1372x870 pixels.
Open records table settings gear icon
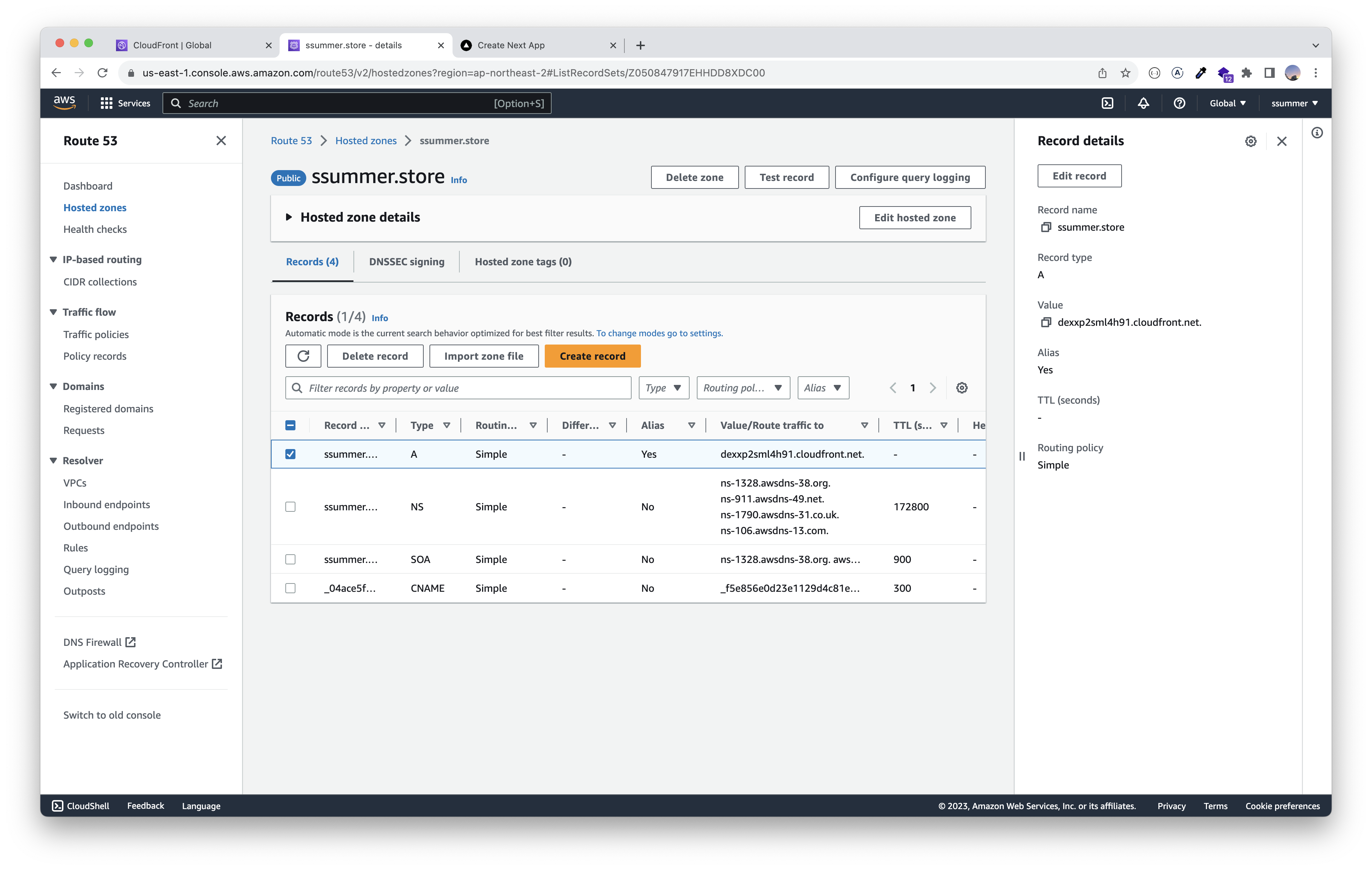click(x=961, y=388)
